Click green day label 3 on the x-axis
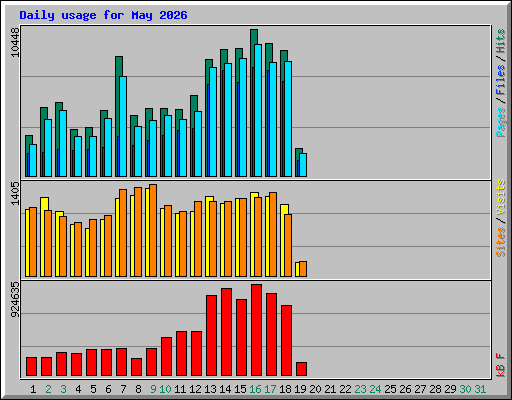512x400 pixels. pyautogui.click(x=63, y=389)
